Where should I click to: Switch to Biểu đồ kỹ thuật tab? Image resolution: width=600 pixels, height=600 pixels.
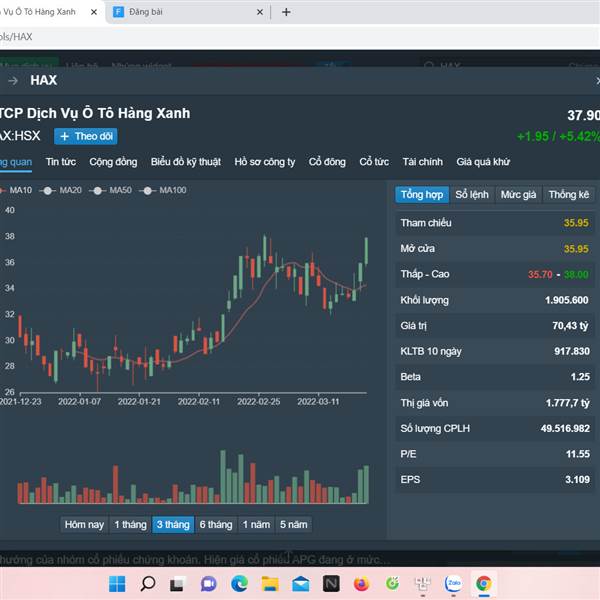tap(186, 162)
